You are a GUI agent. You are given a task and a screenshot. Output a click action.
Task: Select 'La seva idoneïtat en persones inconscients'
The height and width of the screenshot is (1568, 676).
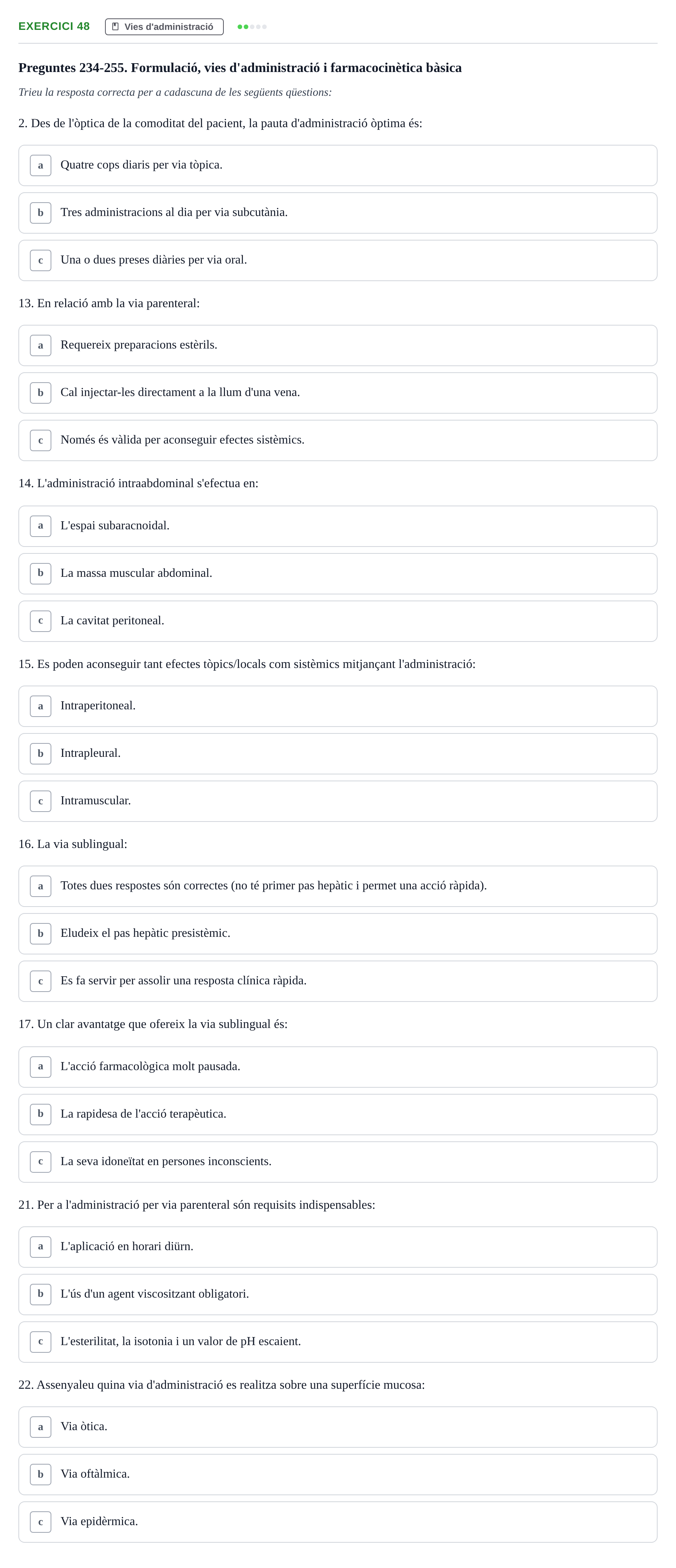tap(338, 1162)
